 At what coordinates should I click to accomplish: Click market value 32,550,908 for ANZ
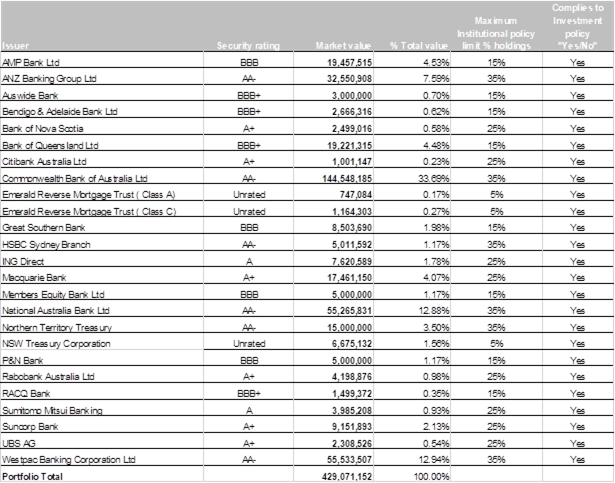349,79
